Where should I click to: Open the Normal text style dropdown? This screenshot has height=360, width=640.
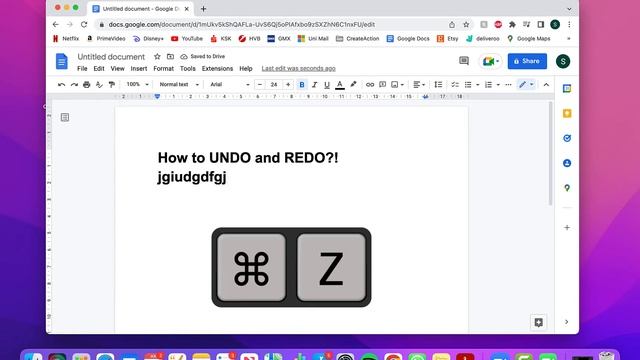pyautogui.click(x=179, y=84)
